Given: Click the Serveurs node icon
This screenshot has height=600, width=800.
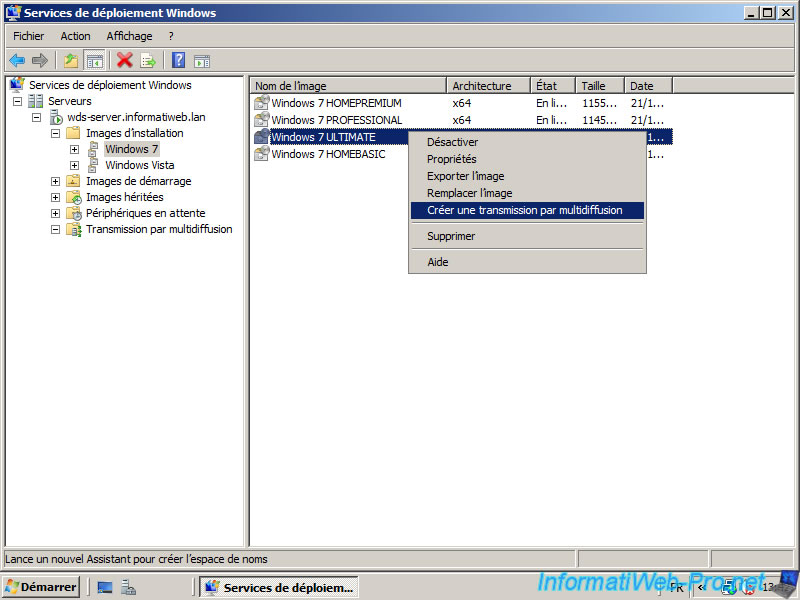Looking at the screenshot, I should click(x=36, y=101).
